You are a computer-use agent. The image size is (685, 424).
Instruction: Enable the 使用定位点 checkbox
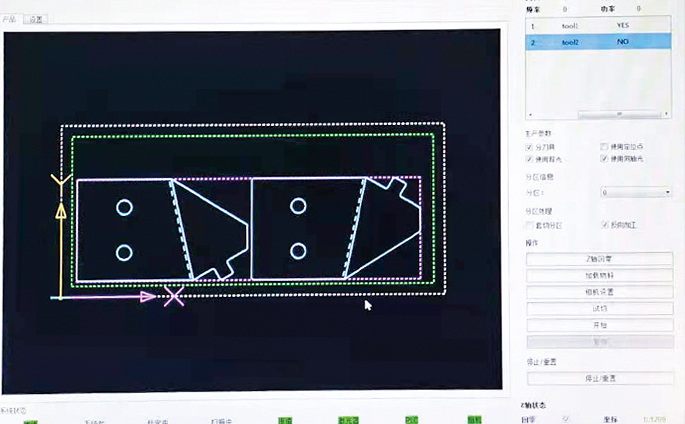click(x=603, y=147)
